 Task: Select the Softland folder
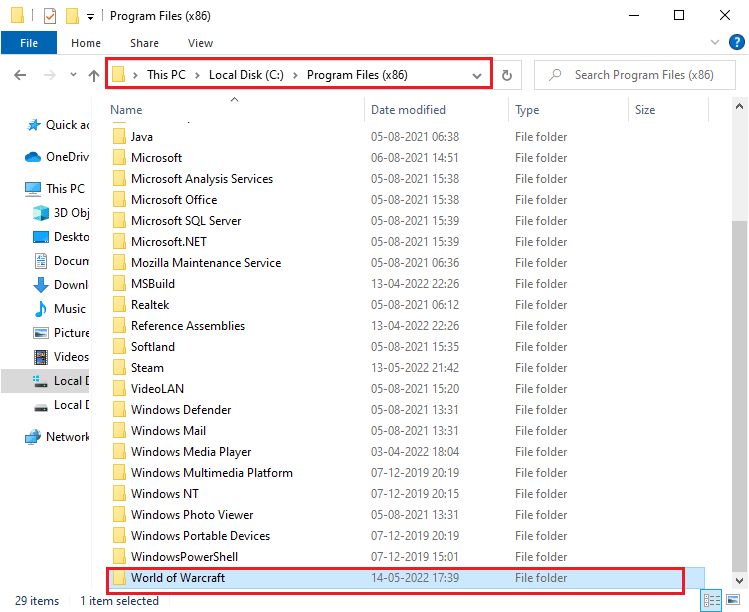(x=153, y=347)
